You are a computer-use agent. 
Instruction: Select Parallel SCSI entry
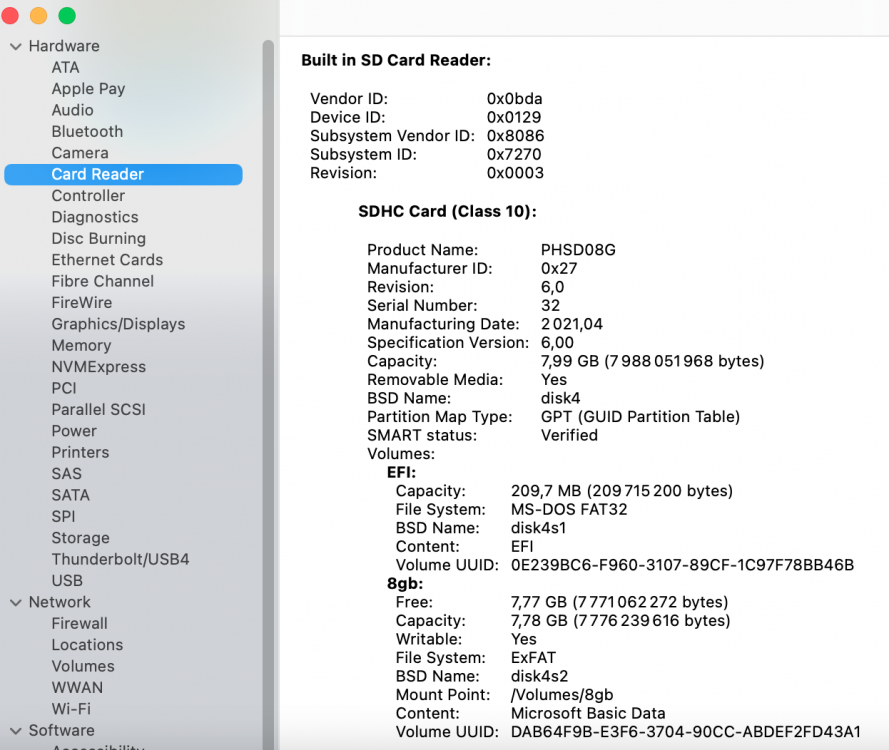coord(98,409)
